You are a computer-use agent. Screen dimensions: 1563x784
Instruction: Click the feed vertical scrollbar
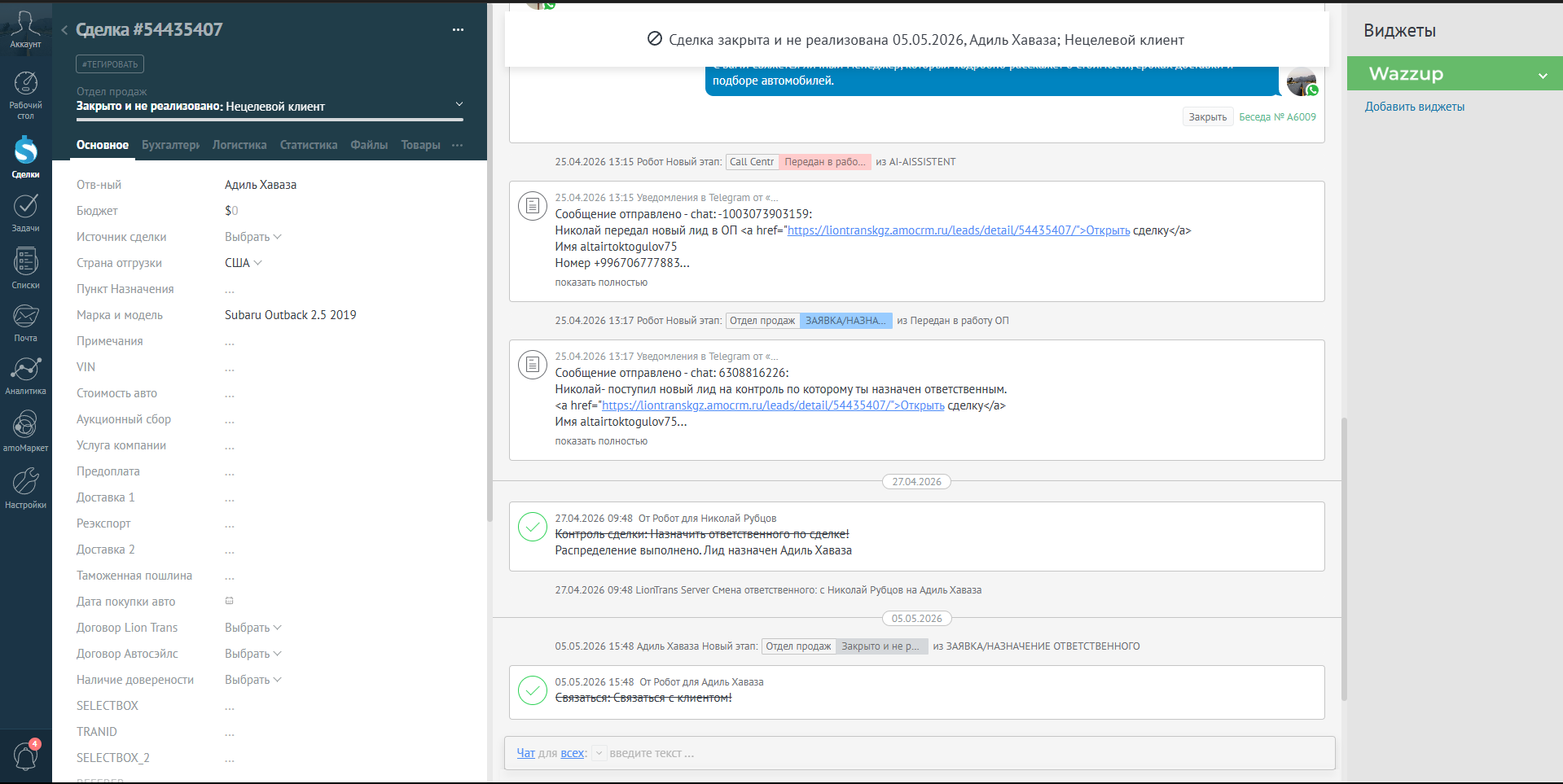point(1344,558)
